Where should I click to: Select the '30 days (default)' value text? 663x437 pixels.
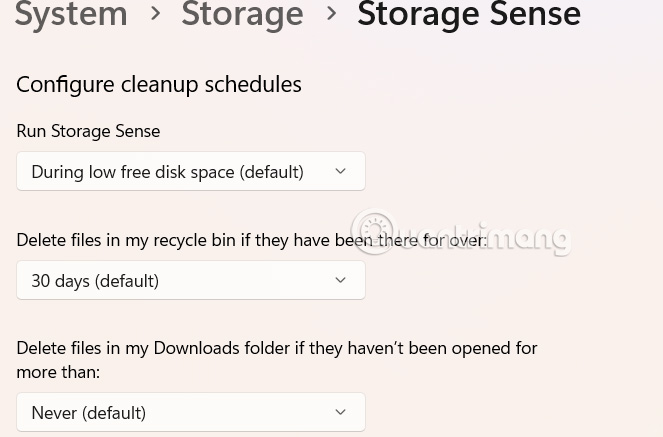point(95,281)
